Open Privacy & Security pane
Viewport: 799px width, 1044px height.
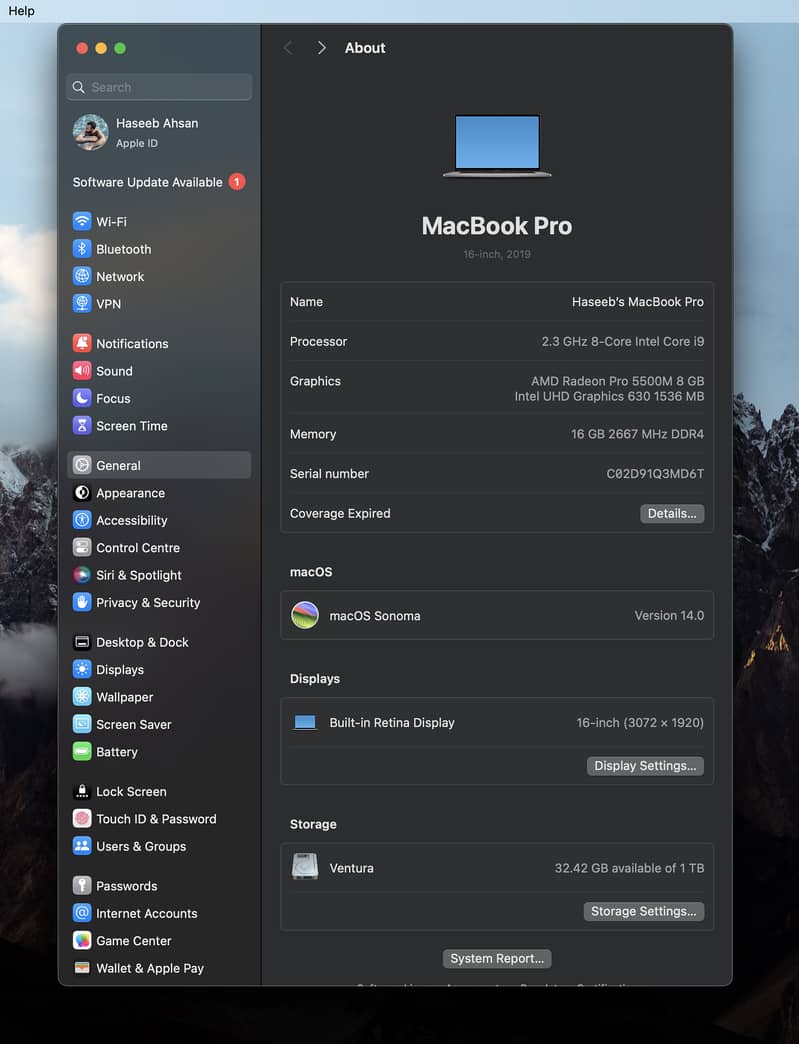point(147,603)
